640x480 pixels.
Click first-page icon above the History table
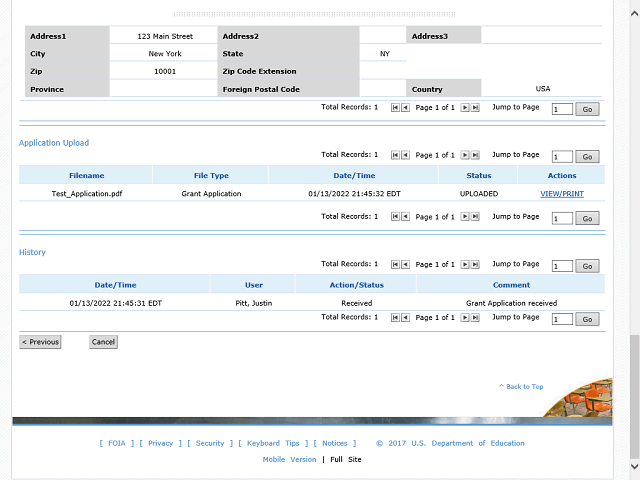[395, 265]
